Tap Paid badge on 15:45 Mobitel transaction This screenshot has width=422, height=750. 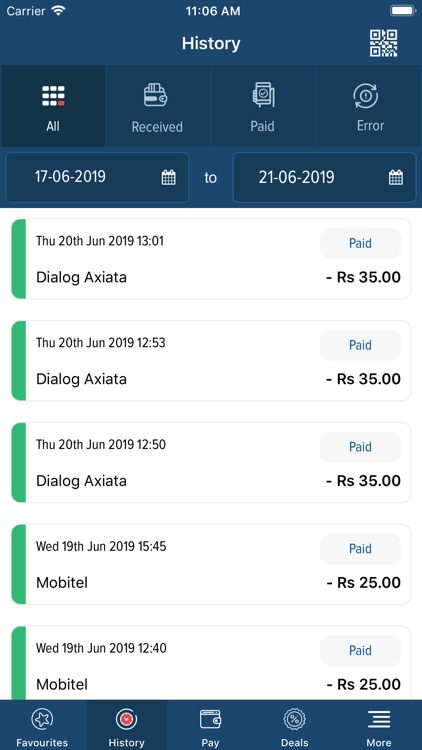(x=360, y=549)
